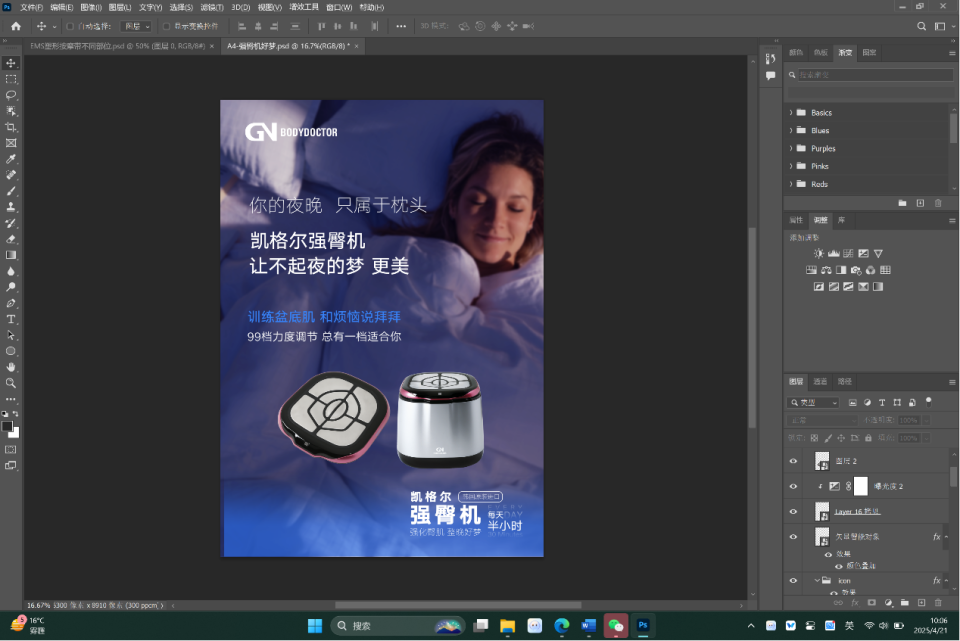
Task: Select the Horizontal Type tool
Action: [11, 319]
